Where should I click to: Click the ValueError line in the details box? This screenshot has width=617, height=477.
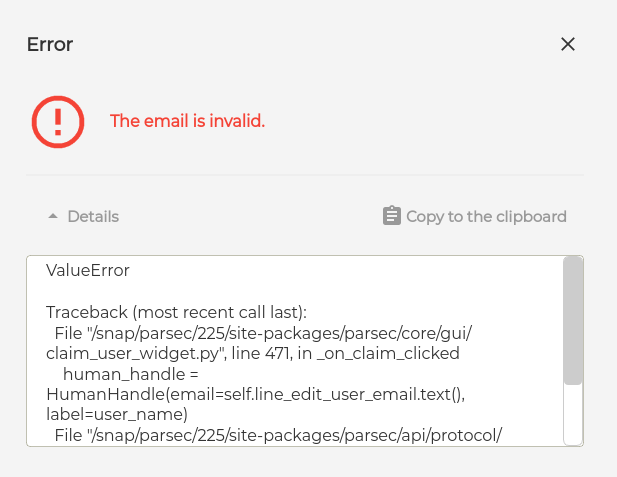[88, 270]
